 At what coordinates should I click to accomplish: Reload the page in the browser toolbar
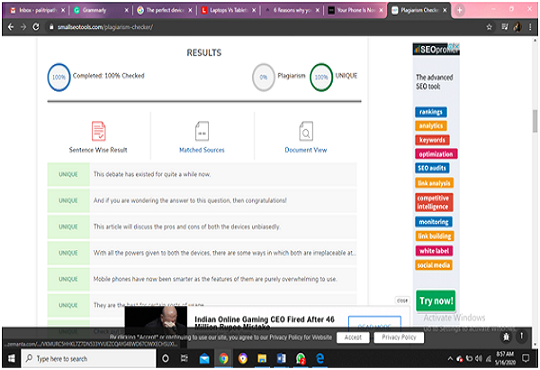(36, 27)
